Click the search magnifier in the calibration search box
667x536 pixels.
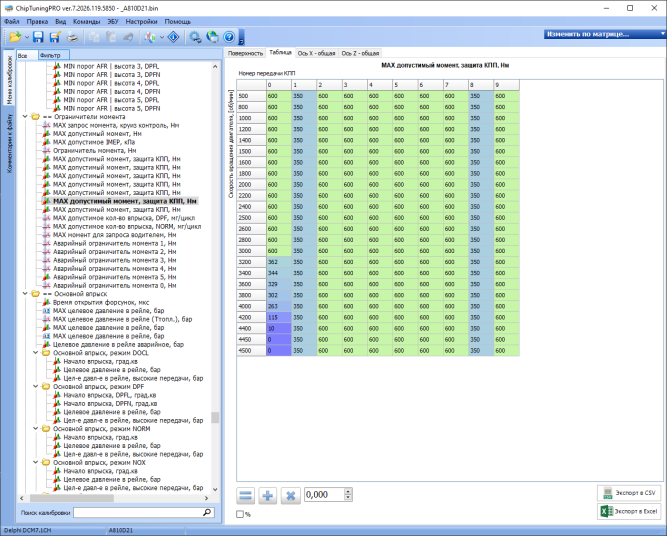pos(207,512)
